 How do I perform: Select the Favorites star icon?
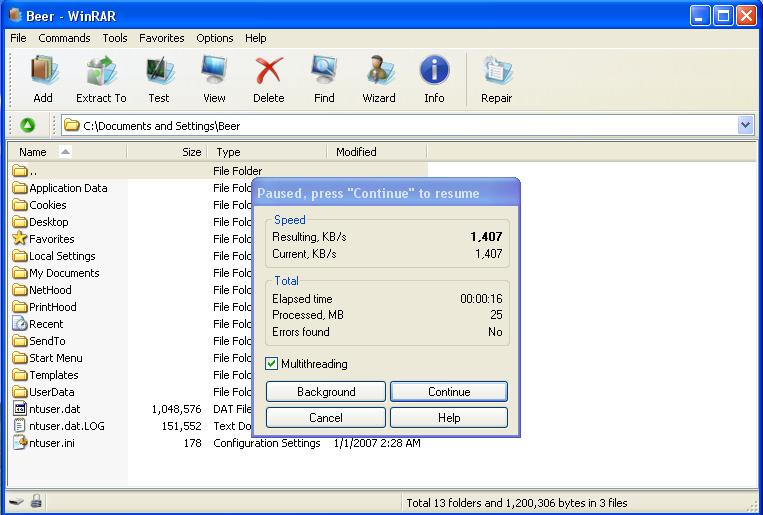pyautogui.click(x=19, y=238)
